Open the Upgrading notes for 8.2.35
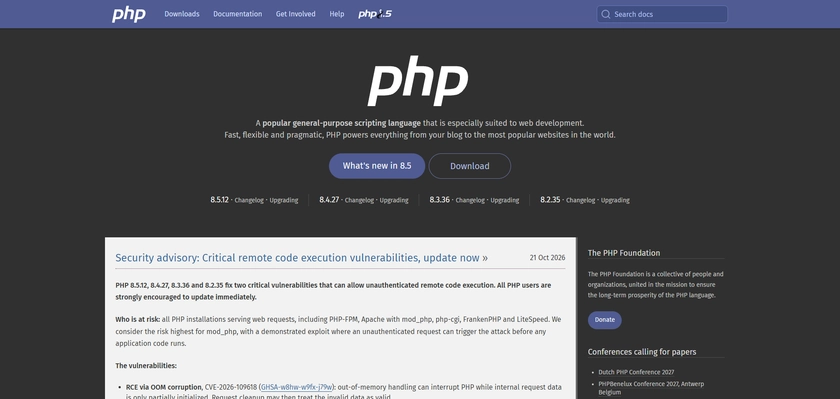Viewport: 840px width, 399px height. [616, 200]
